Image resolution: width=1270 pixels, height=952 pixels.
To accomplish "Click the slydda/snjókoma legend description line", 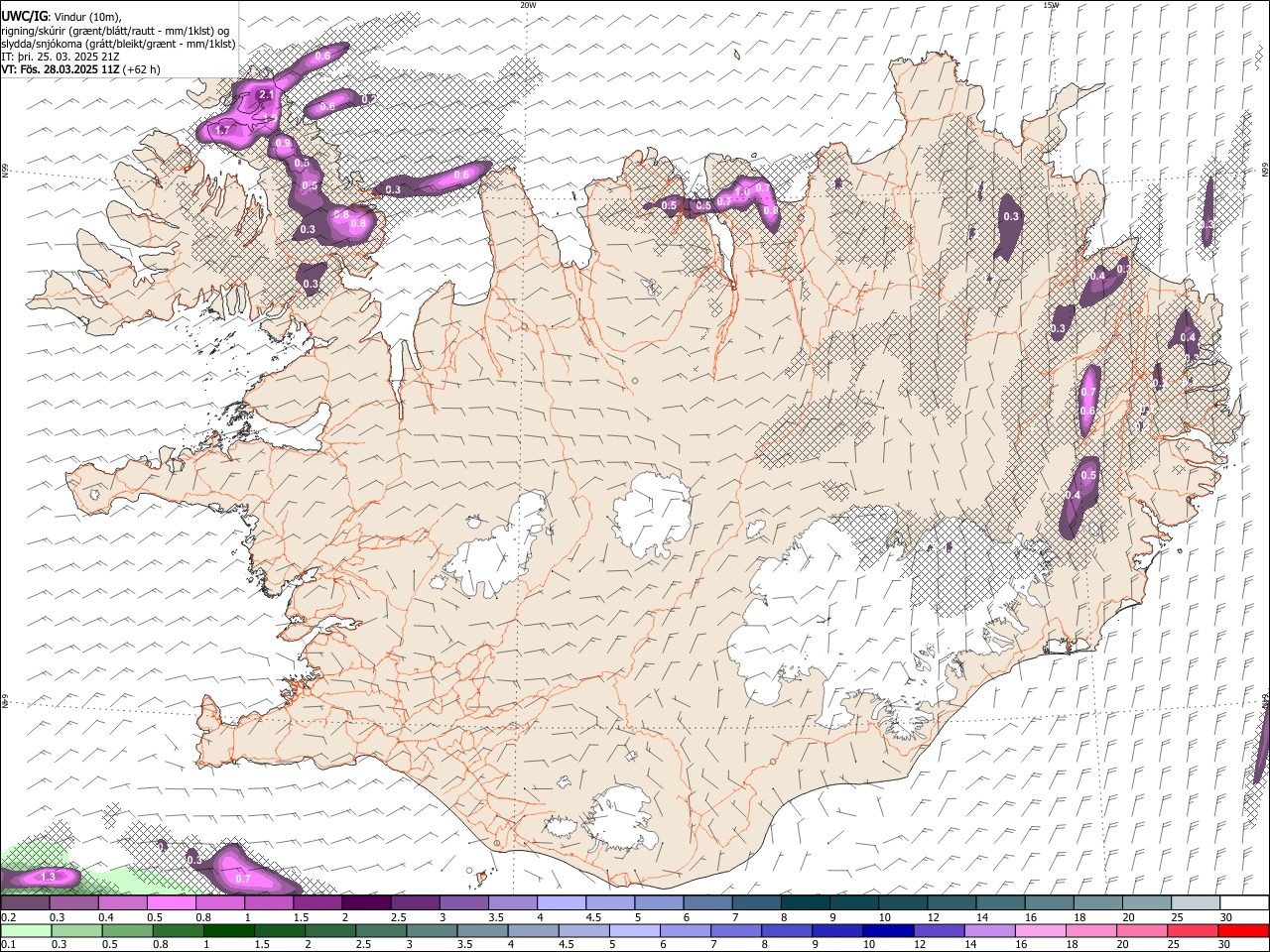I will [x=118, y=43].
